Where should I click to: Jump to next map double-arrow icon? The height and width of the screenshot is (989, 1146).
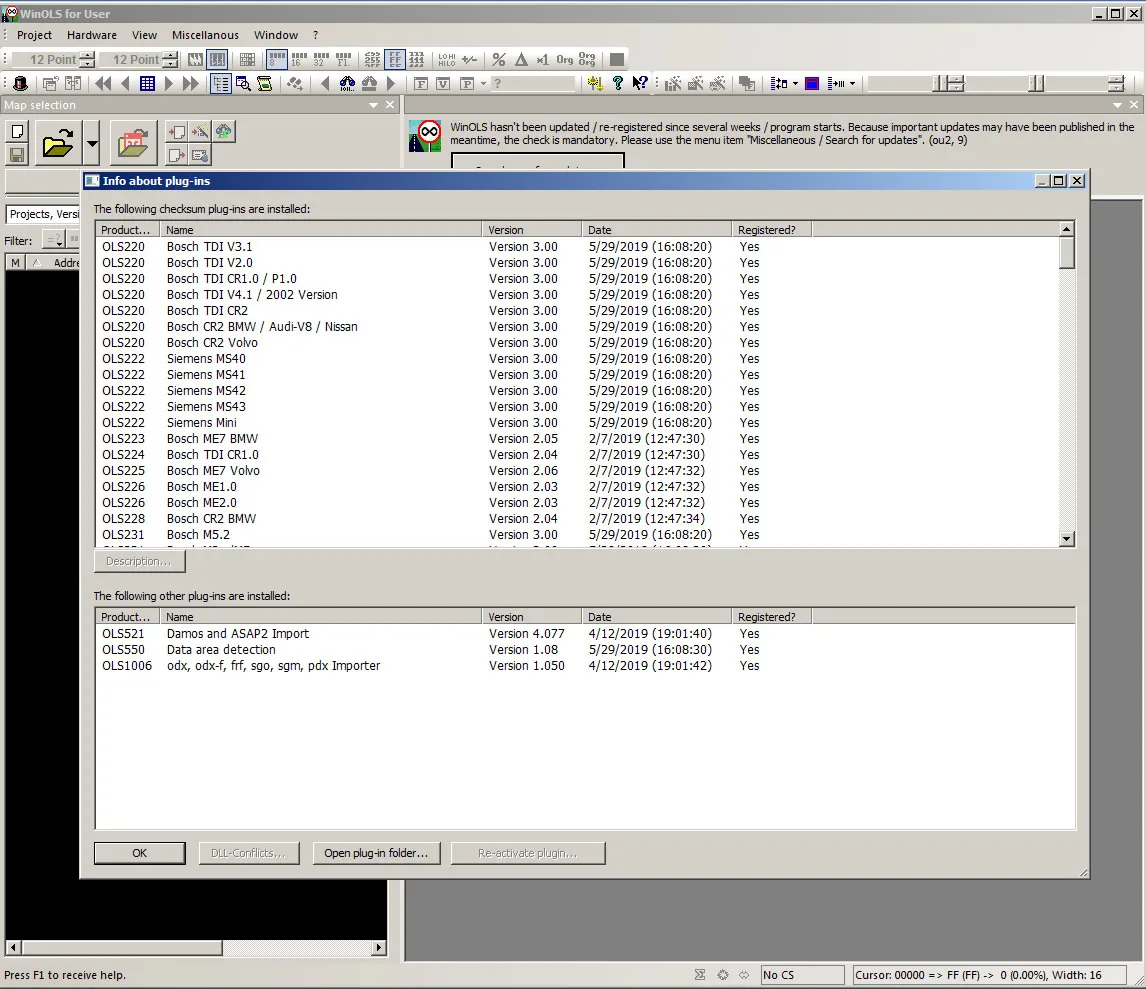tap(191, 83)
